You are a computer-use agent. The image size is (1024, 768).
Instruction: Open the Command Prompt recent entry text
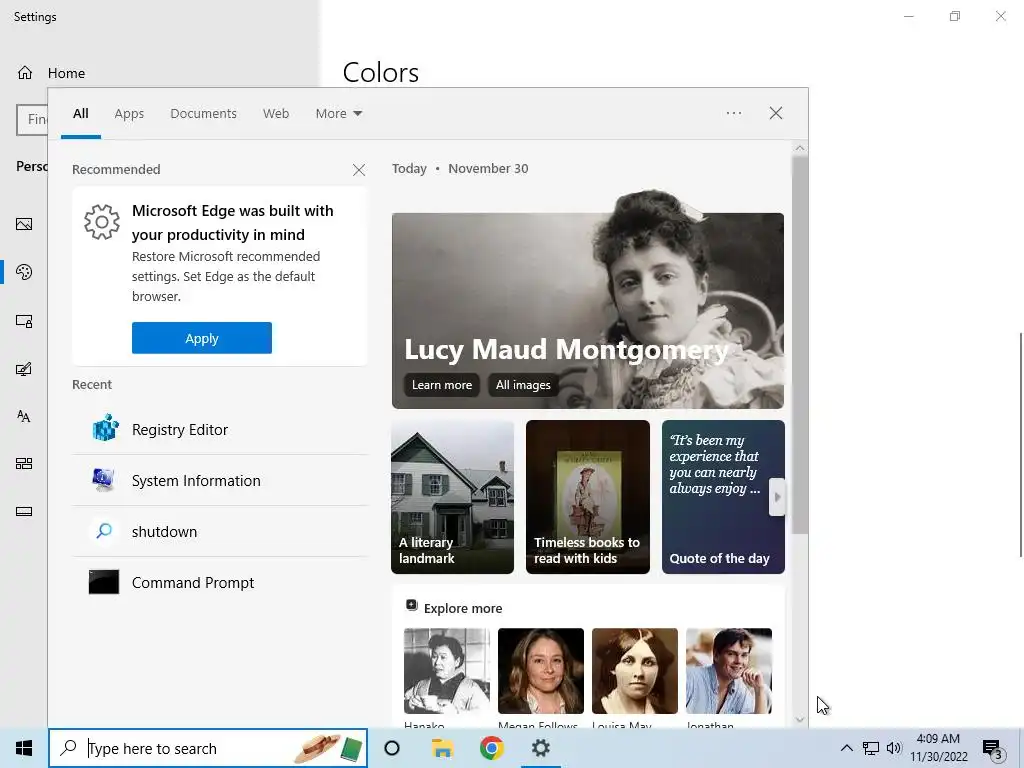click(x=193, y=582)
